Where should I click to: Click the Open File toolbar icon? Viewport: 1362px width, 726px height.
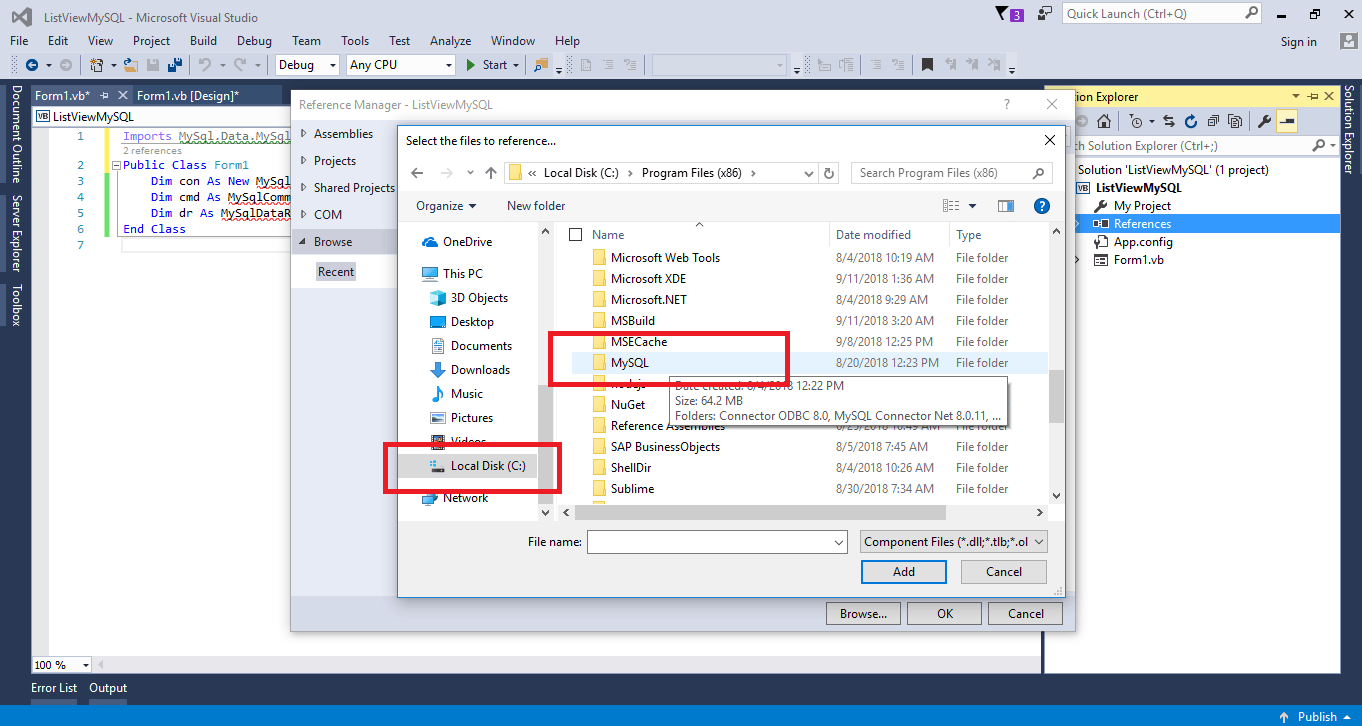click(x=130, y=65)
